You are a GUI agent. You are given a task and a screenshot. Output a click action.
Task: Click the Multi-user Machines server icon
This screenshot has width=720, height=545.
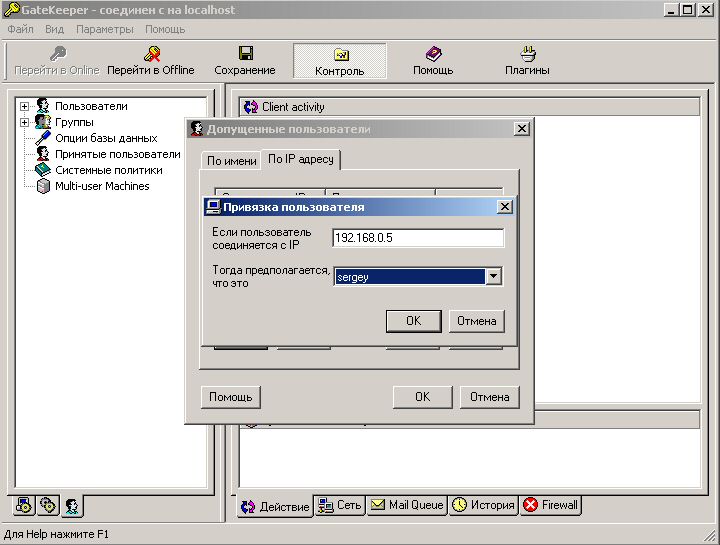43,186
